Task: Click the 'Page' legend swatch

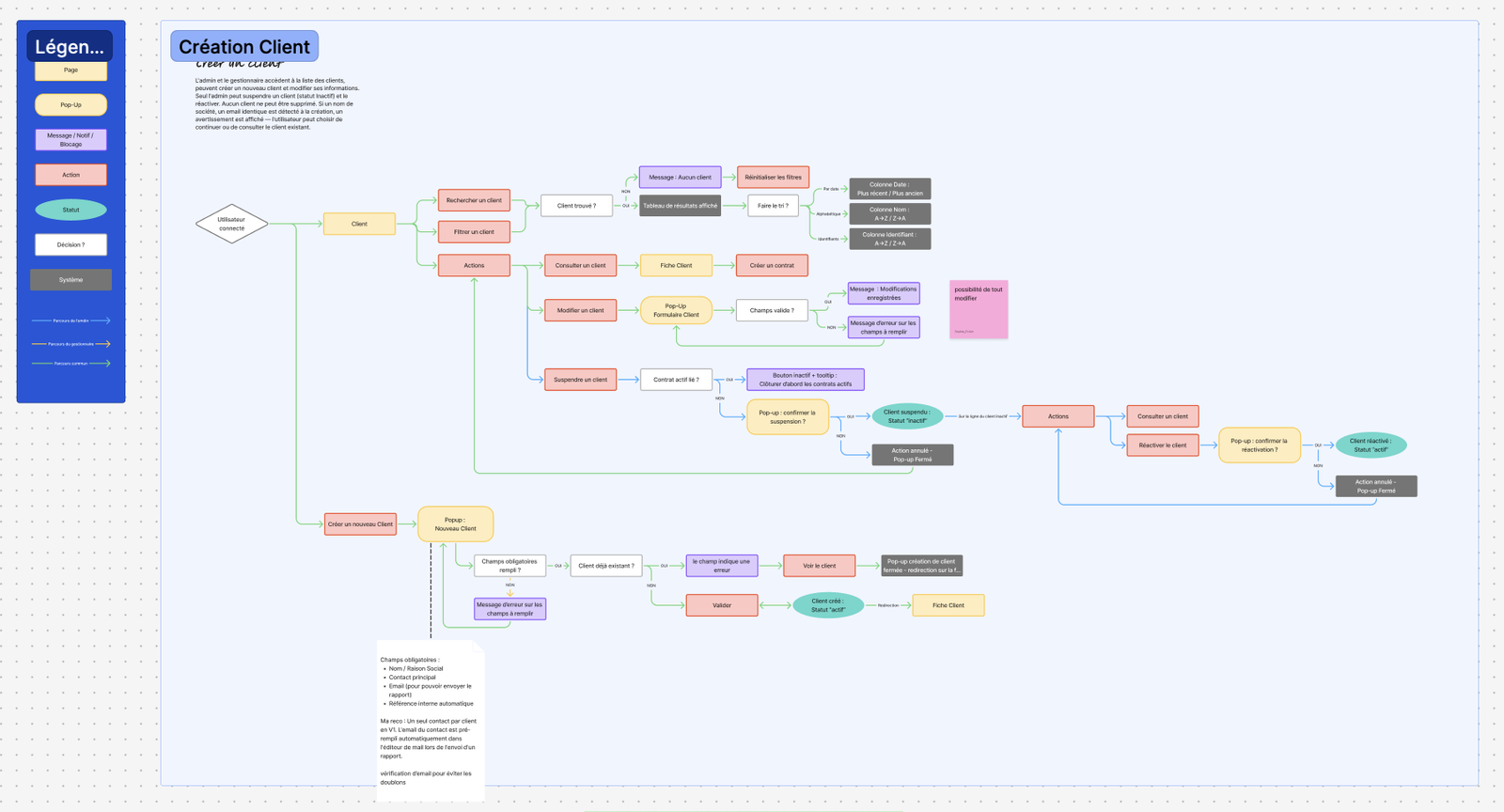Action: (70, 70)
